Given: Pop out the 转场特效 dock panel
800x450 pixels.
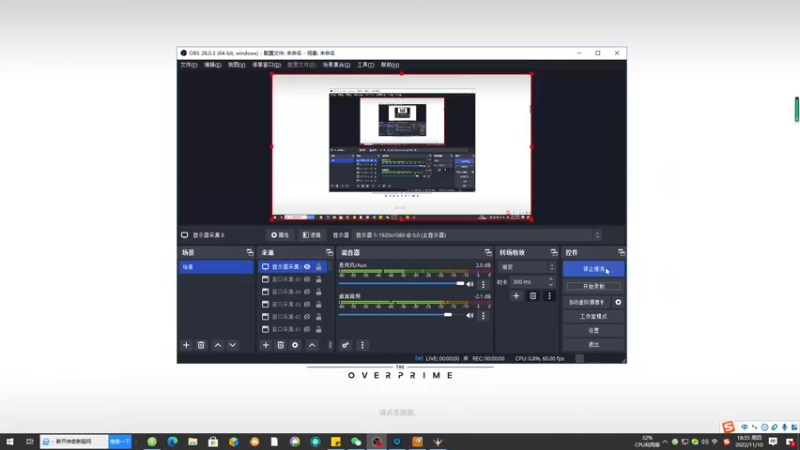Looking at the screenshot, I should [x=554, y=253].
